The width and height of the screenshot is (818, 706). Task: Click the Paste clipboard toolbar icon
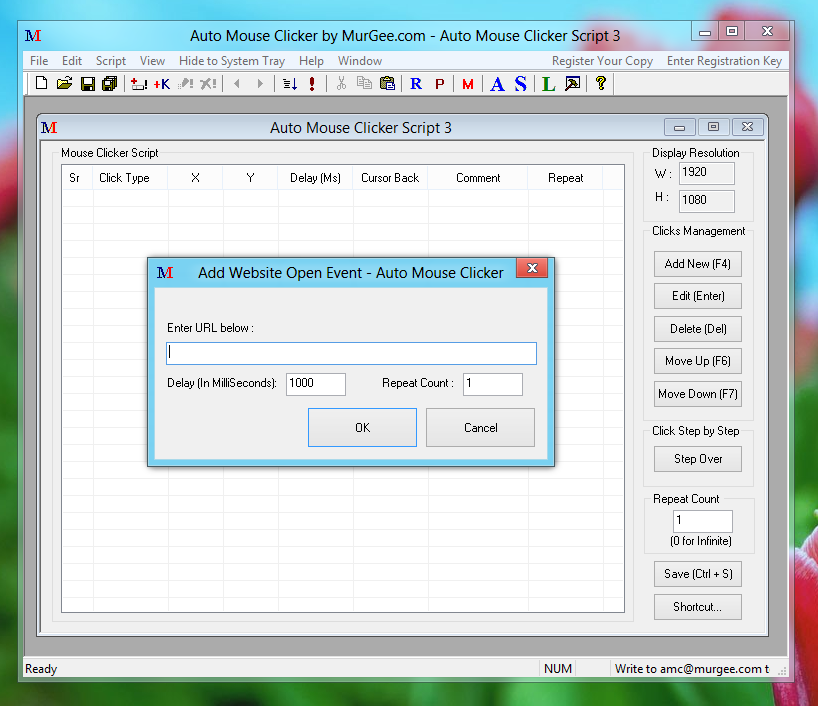pyautogui.click(x=387, y=84)
